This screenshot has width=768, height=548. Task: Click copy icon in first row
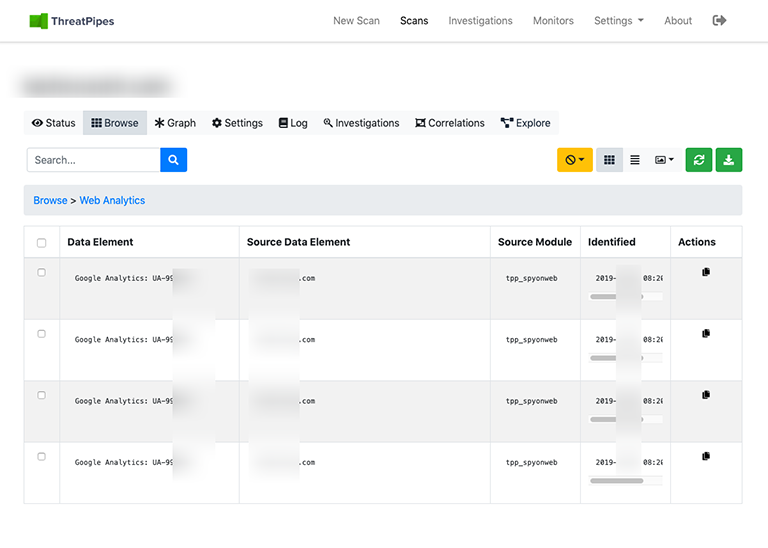click(706, 272)
